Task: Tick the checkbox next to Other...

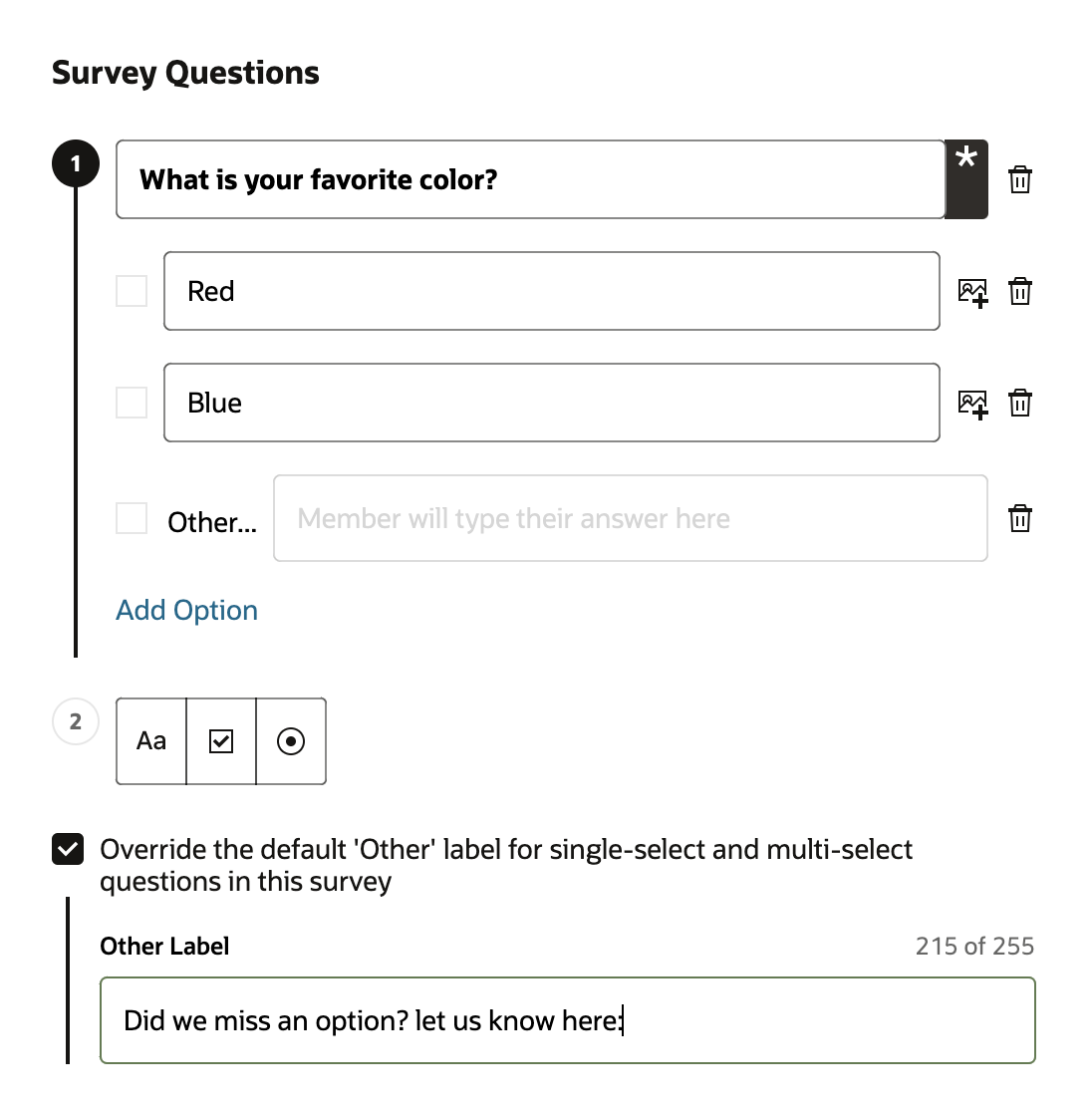Action: 132,518
